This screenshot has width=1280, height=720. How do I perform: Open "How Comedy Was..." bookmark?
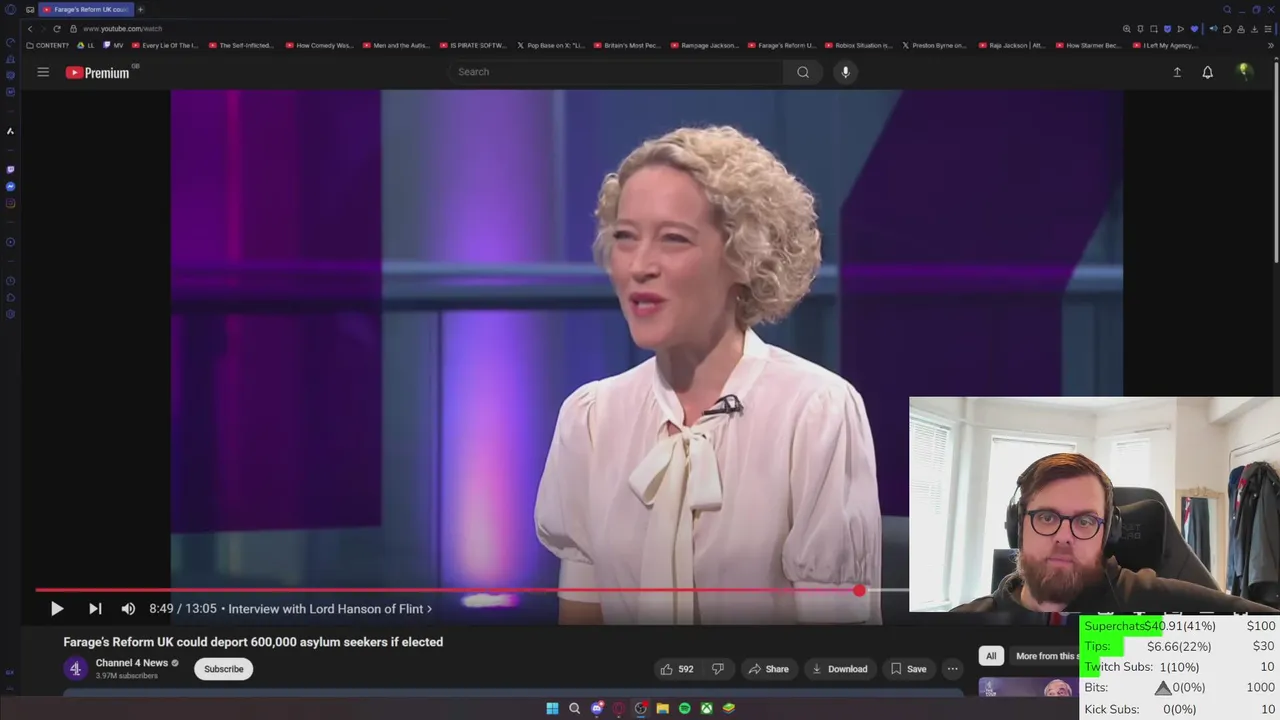(319, 45)
